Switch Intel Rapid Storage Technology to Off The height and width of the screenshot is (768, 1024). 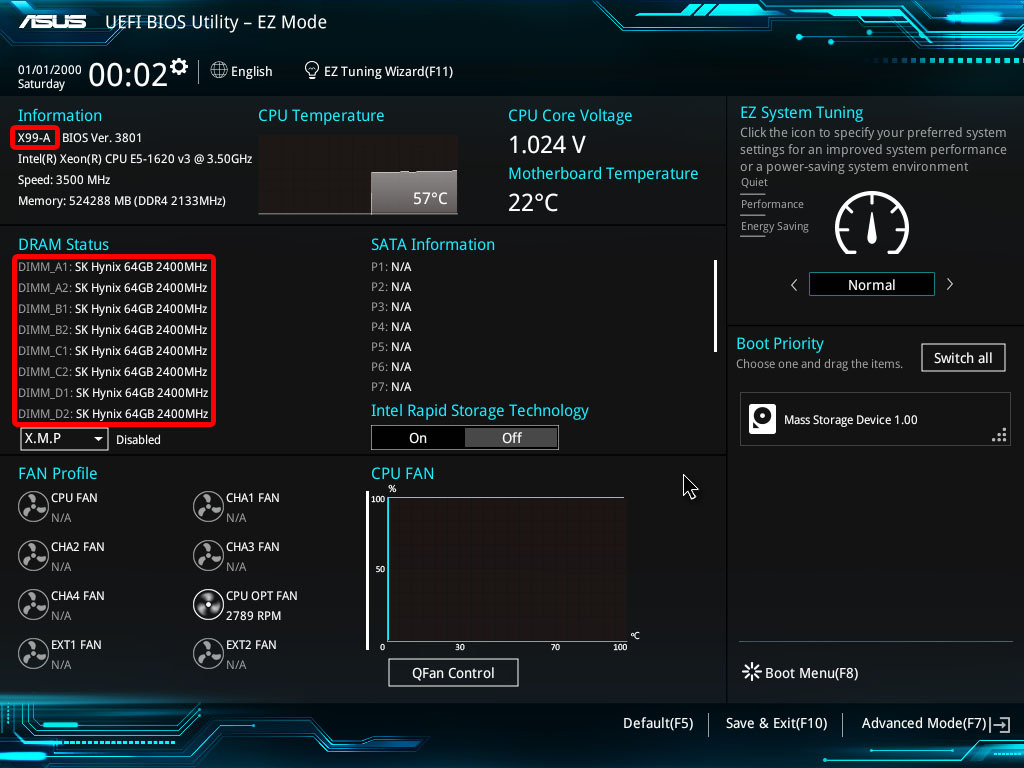pos(511,438)
